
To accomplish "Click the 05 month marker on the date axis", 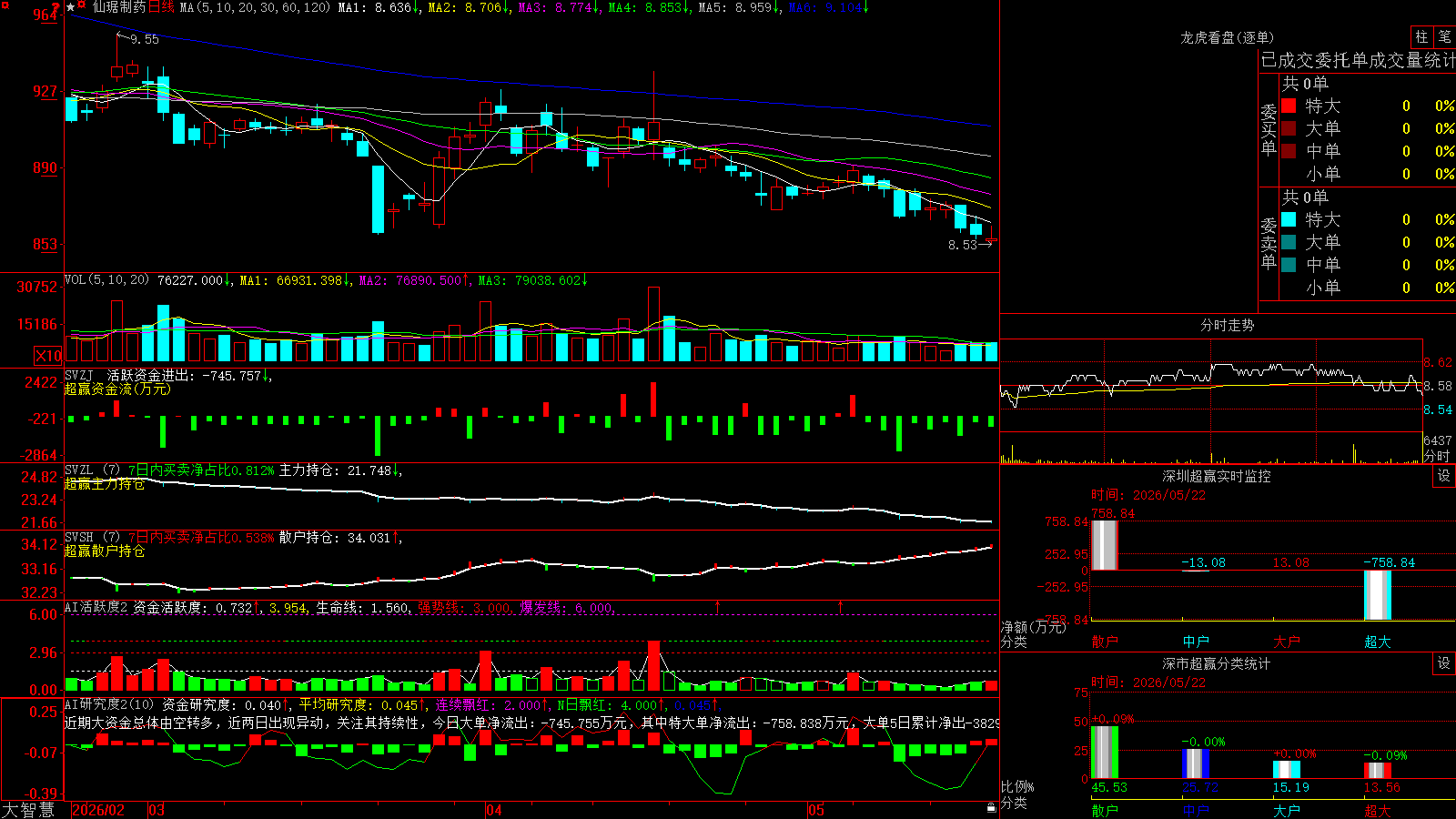I will (x=816, y=810).
